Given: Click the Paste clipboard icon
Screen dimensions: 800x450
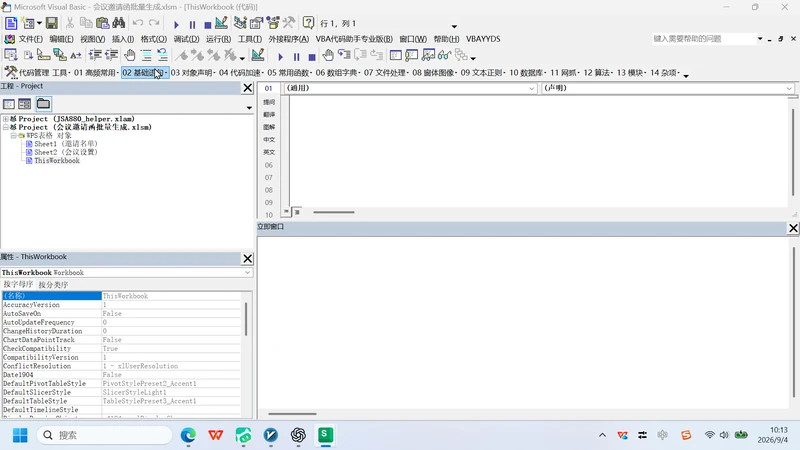Looking at the screenshot, I should pyautogui.click(x=103, y=23).
